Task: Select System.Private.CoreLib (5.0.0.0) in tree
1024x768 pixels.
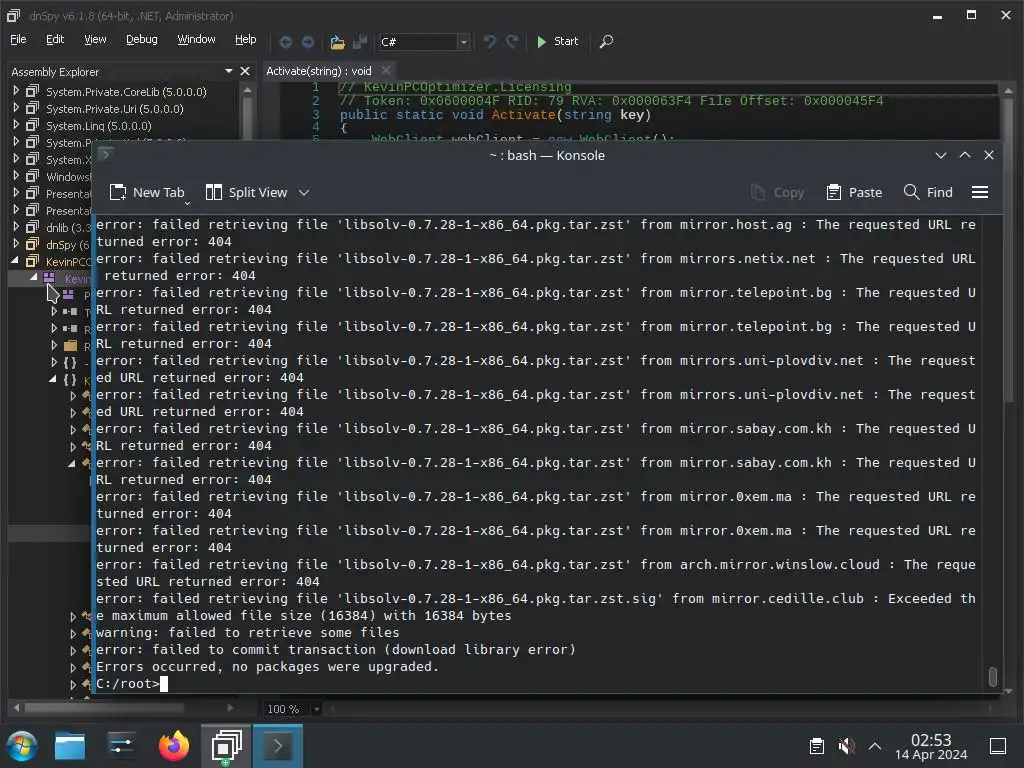Action: coord(126,92)
